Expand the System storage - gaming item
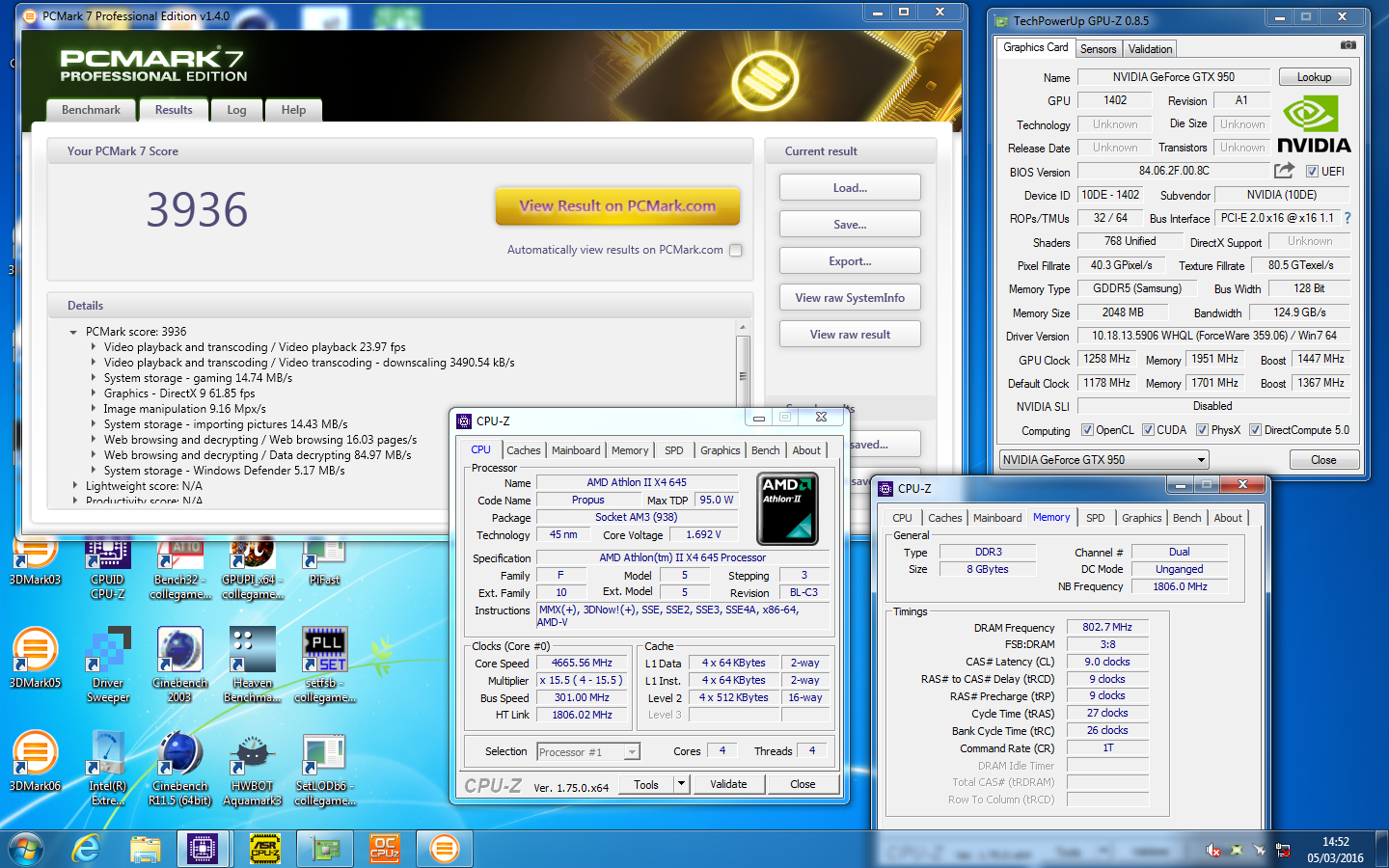Screen dimensions: 1389x868 (x=94, y=378)
